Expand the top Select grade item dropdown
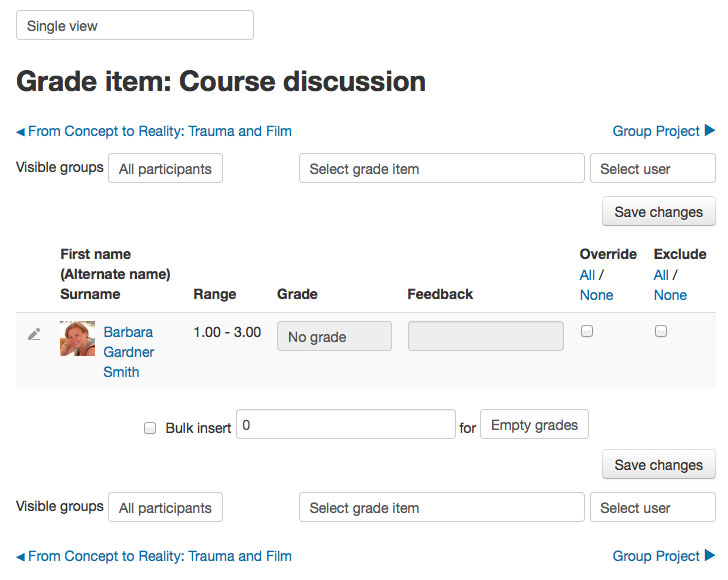728x580 pixels. (x=442, y=169)
